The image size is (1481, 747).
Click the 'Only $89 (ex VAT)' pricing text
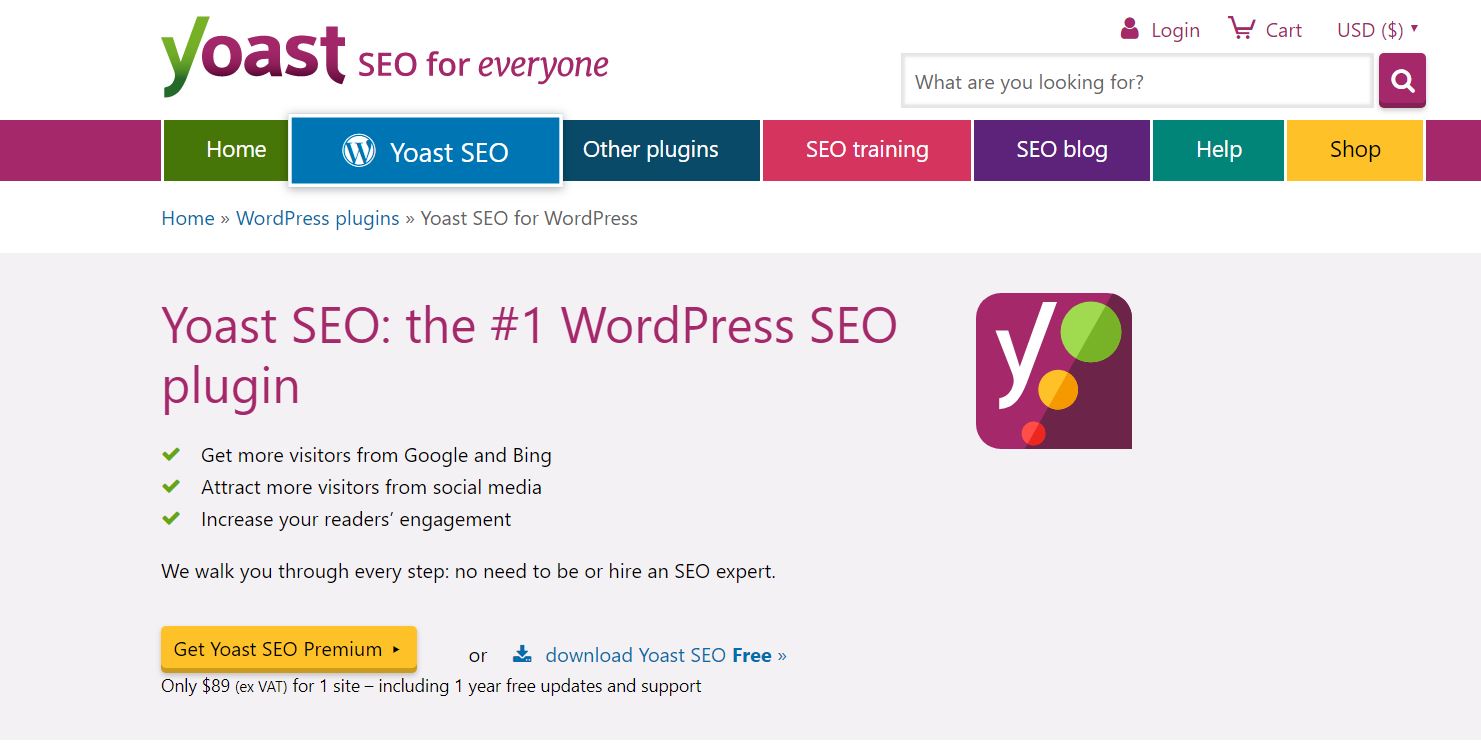[224, 686]
